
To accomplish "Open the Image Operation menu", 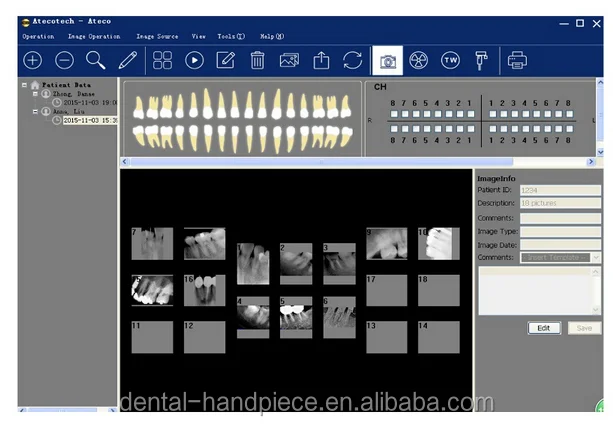I will coord(94,36).
